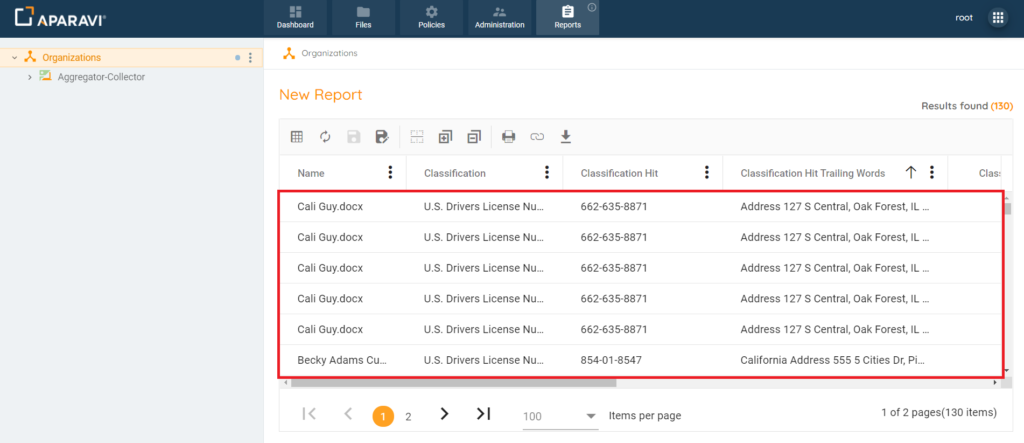Open the Dashboard tab
Screen dimensions: 1024x443
(x=295, y=18)
